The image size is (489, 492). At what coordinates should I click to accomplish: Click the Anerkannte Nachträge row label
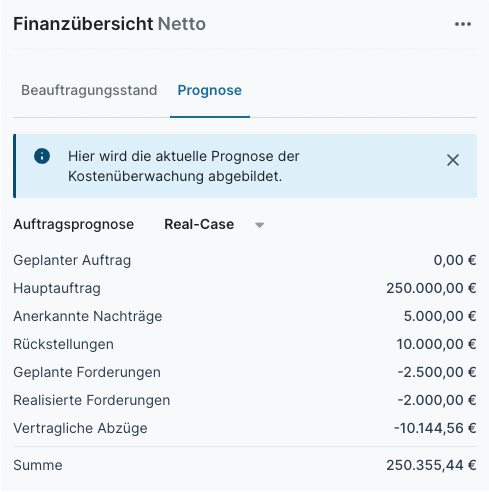[88, 316]
